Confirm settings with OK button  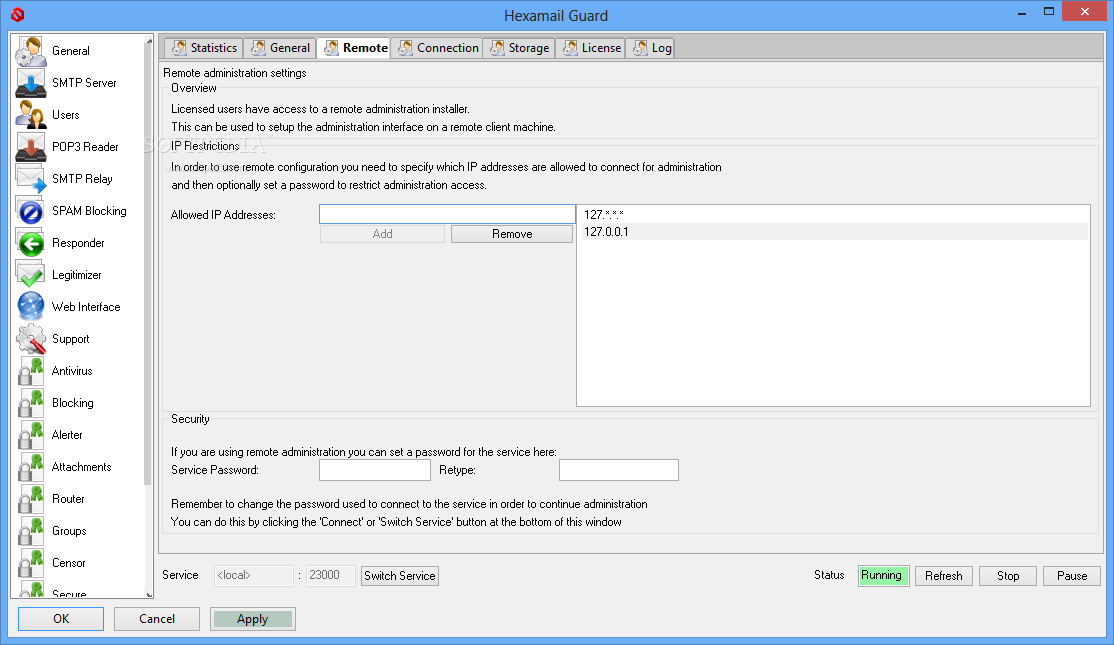point(61,619)
